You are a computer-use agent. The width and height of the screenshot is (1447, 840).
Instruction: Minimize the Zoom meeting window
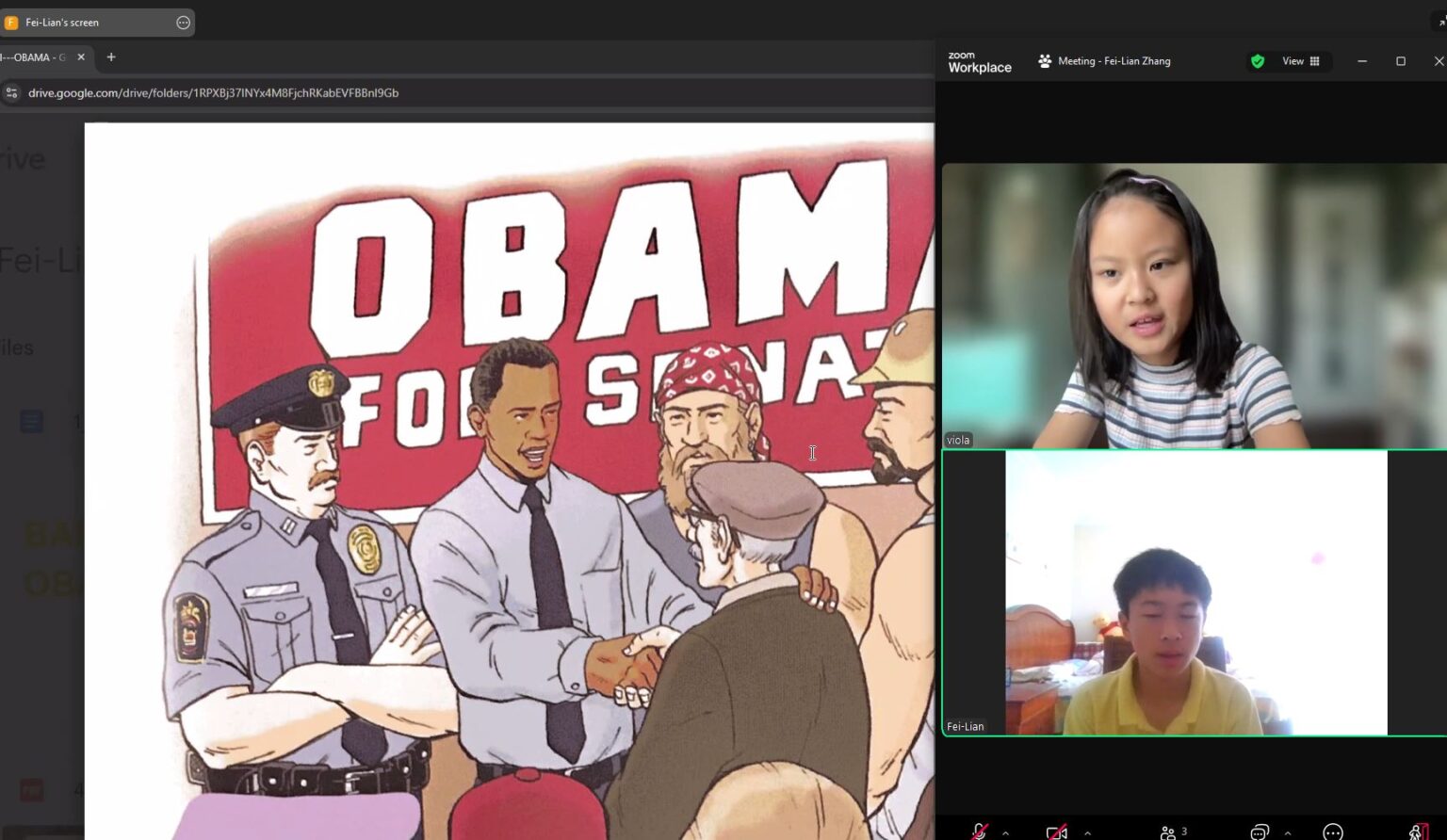(x=1362, y=61)
